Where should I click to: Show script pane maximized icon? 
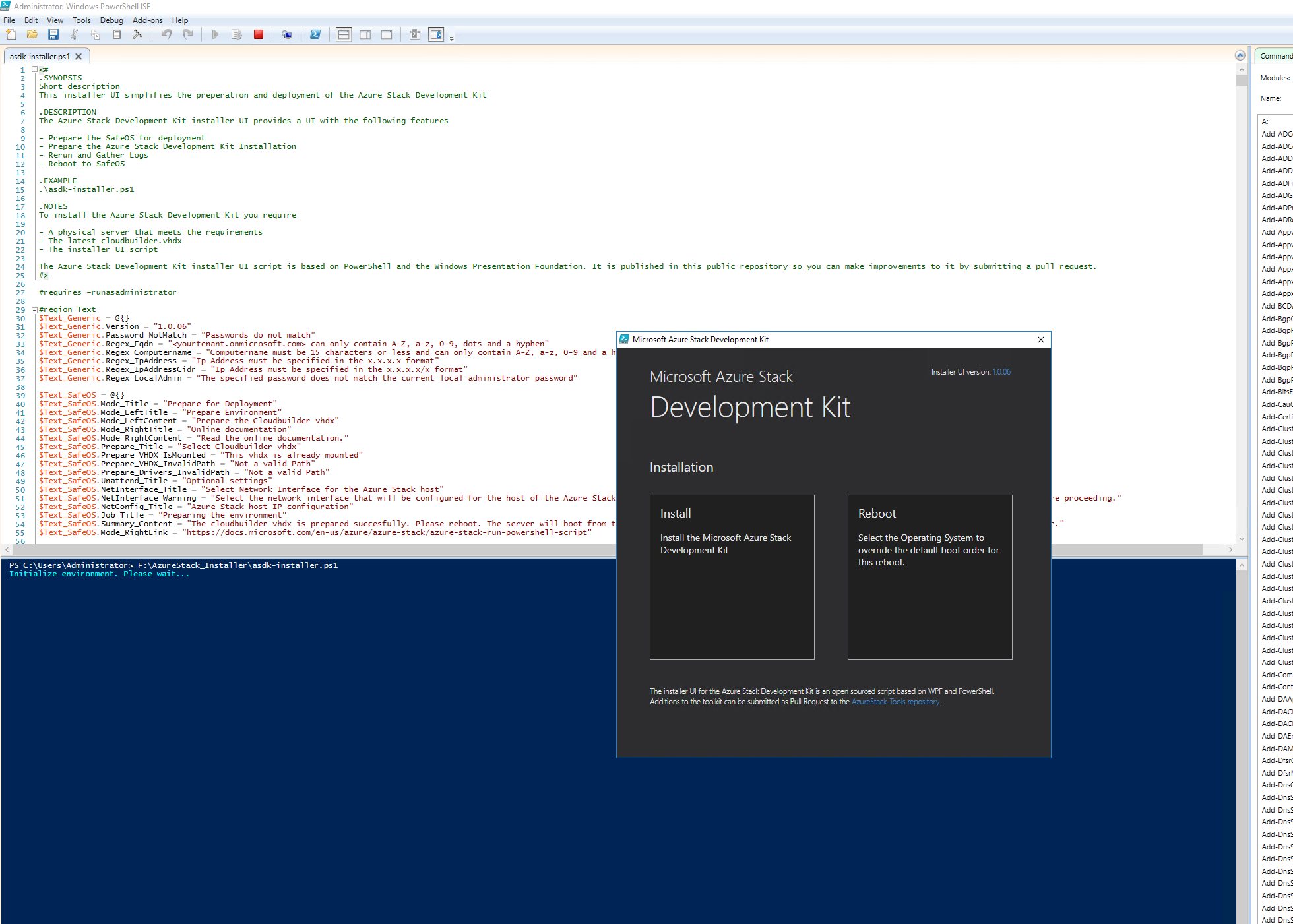387,34
